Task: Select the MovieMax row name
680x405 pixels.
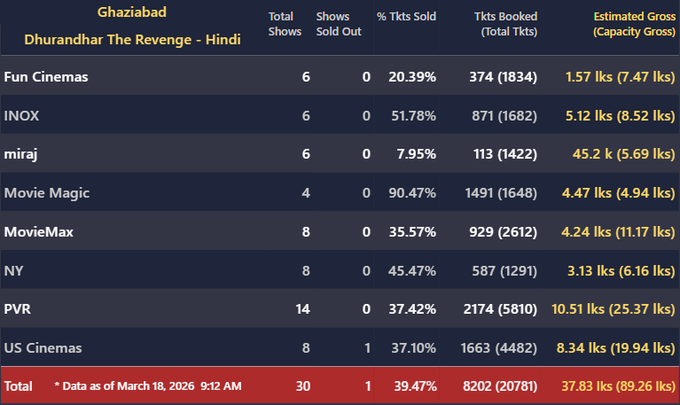Action: pos(39,232)
